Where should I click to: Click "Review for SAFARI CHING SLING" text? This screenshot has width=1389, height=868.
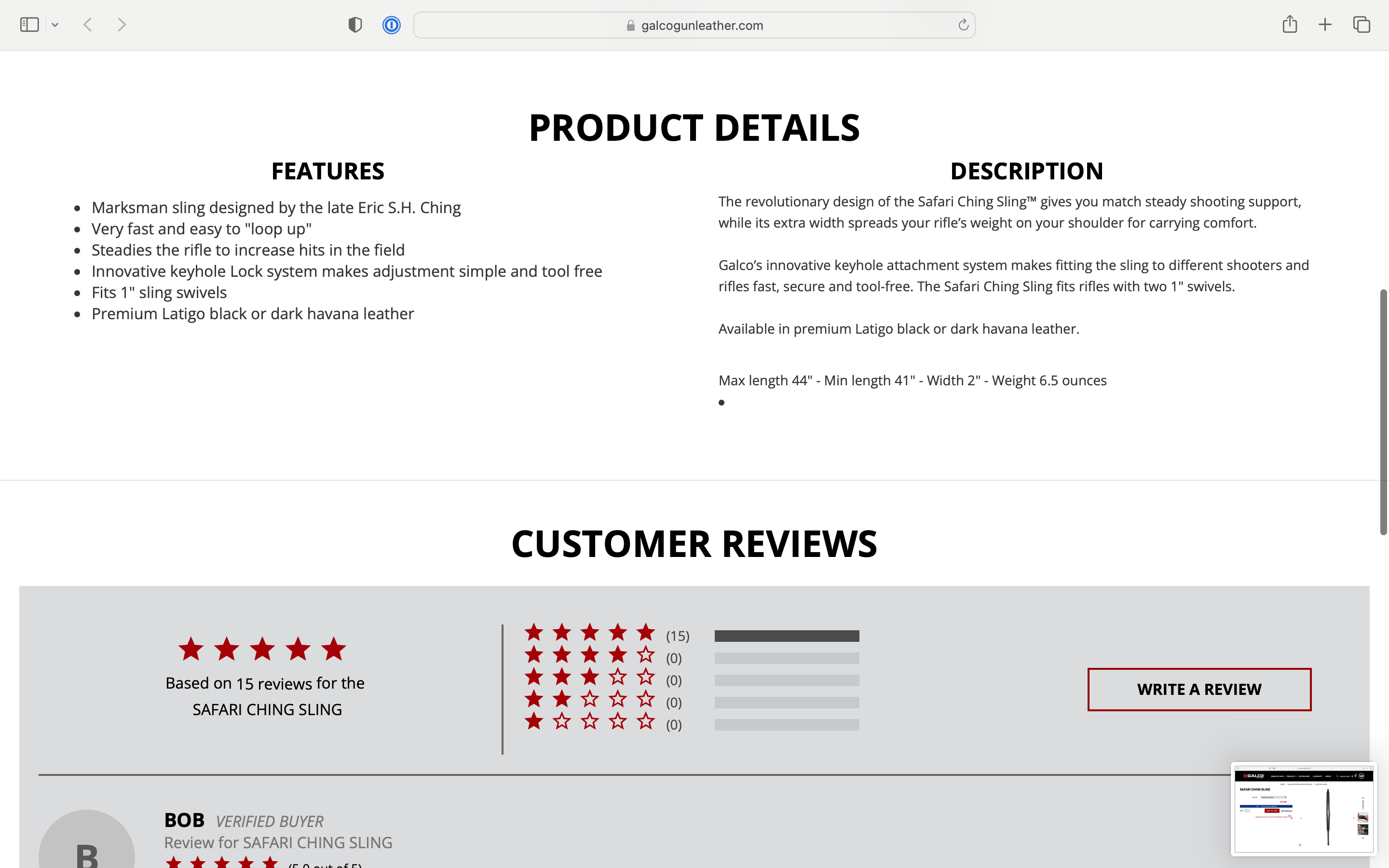pos(278,843)
